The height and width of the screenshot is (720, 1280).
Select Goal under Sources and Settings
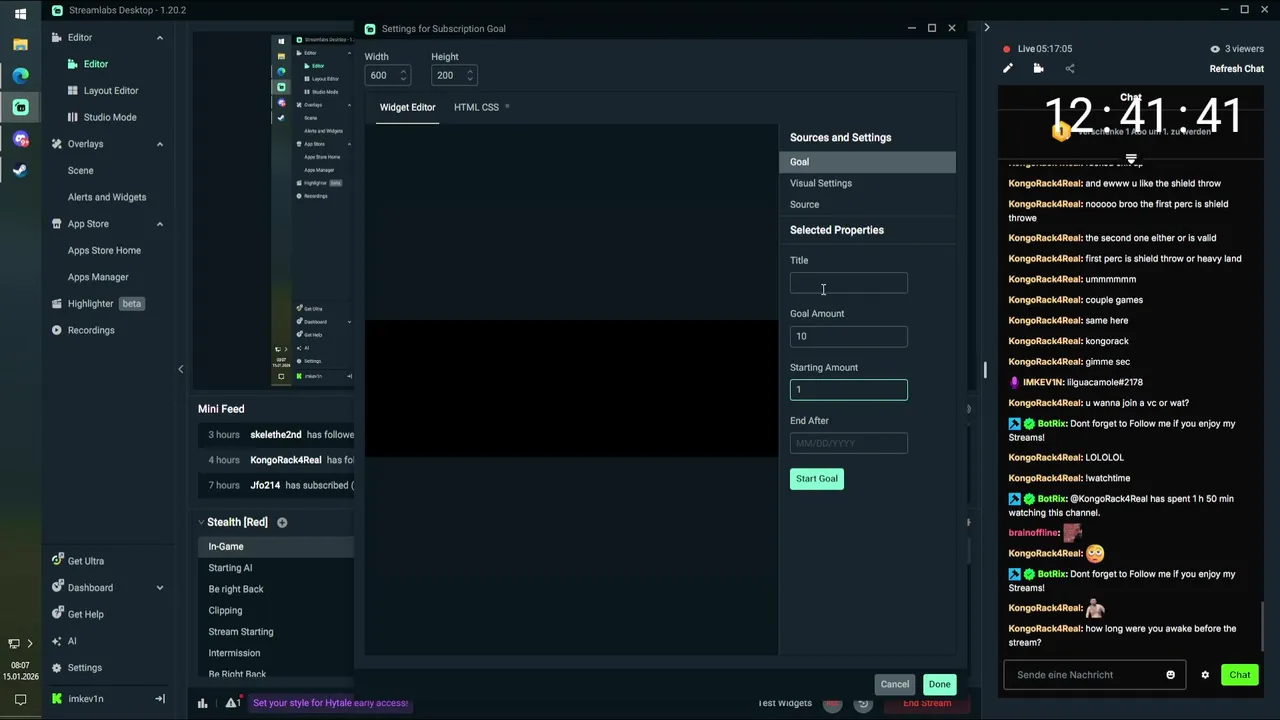867,162
